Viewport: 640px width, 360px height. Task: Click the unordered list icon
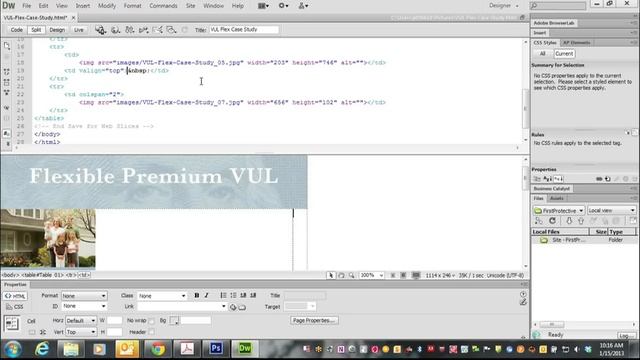[x=223, y=295]
